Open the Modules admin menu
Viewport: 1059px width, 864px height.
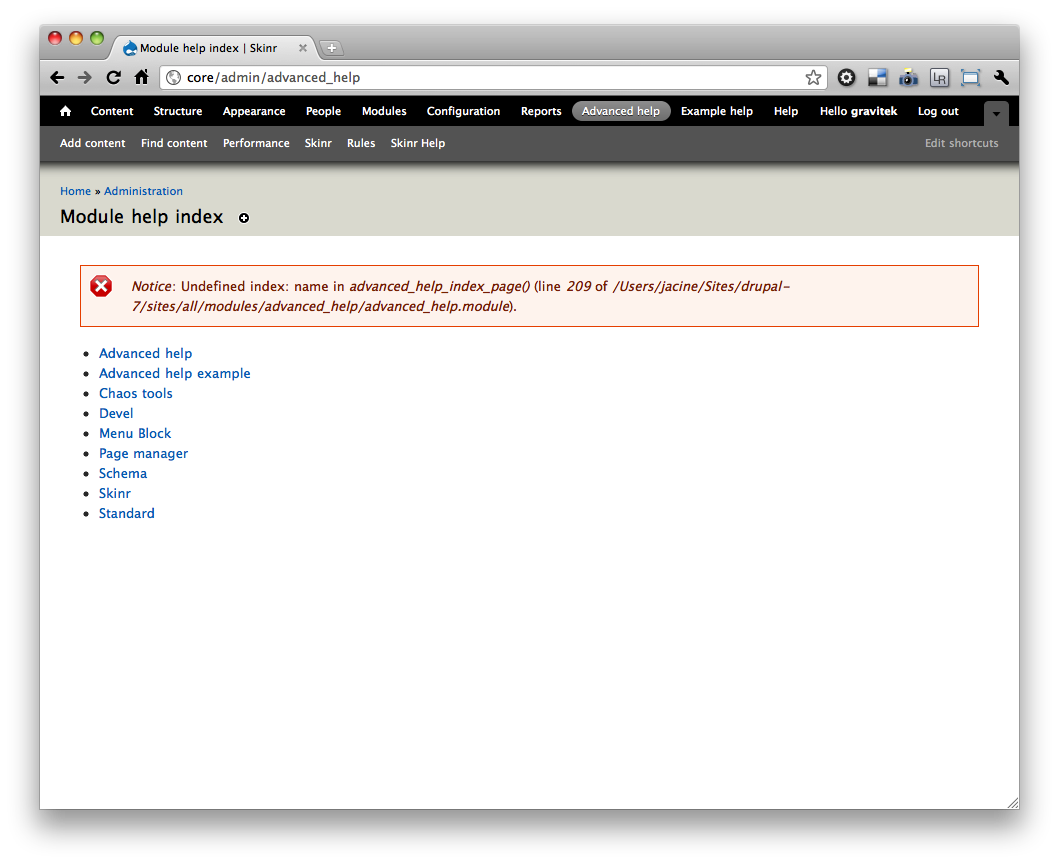coord(384,111)
